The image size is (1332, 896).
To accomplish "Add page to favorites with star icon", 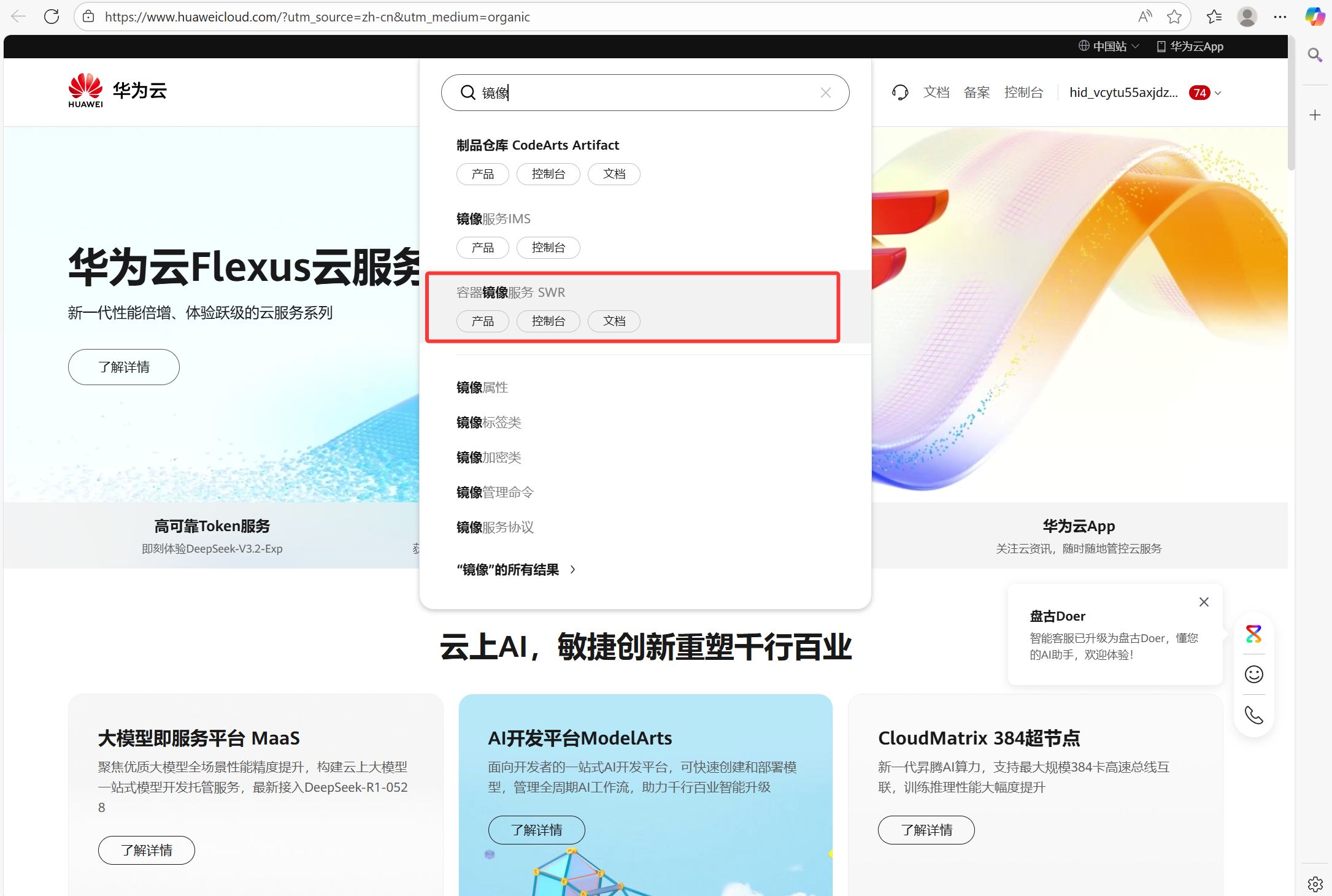I will pyautogui.click(x=1174, y=17).
